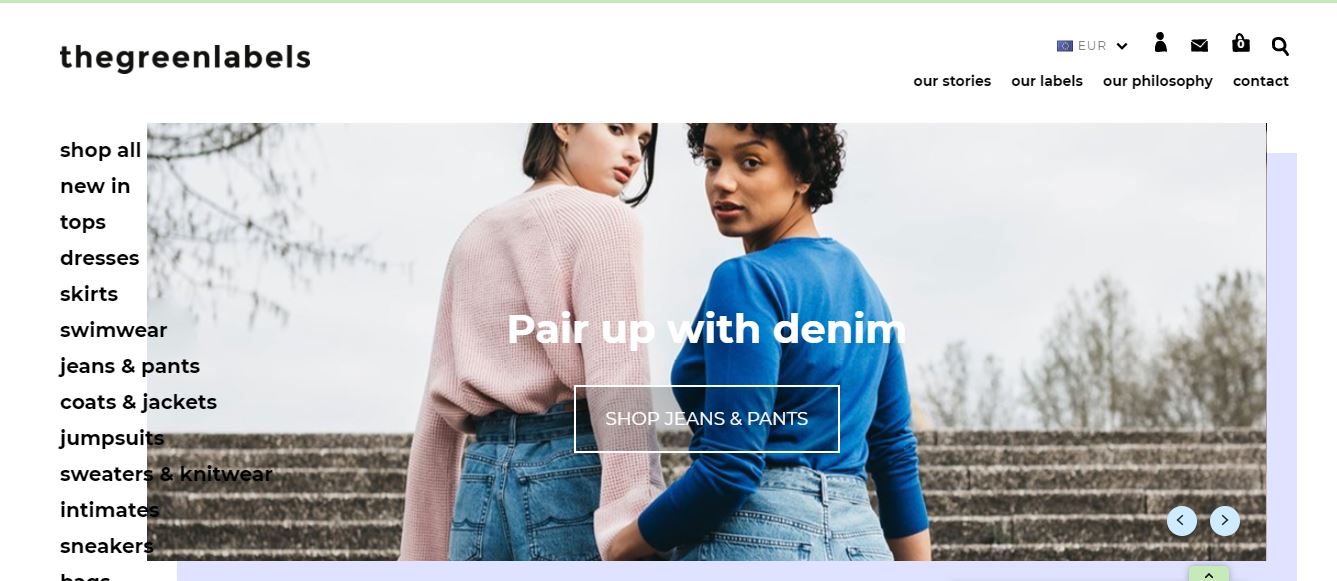Open the shopping bag cart icon
1337x581 pixels.
[1240, 43]
